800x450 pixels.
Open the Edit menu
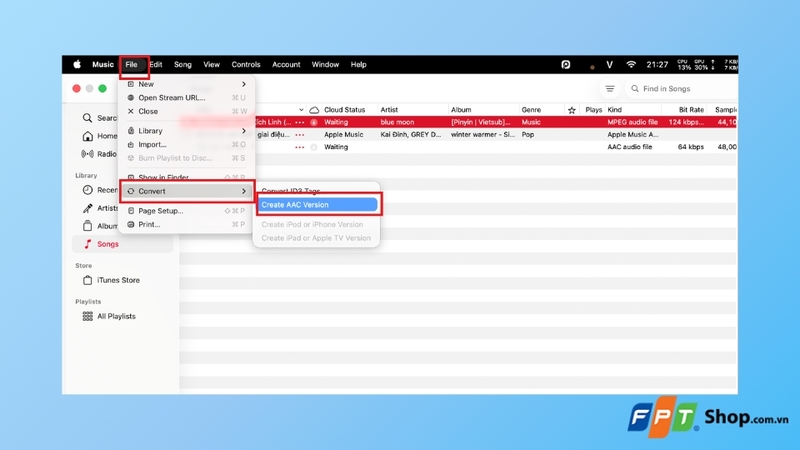click(156, 64)
